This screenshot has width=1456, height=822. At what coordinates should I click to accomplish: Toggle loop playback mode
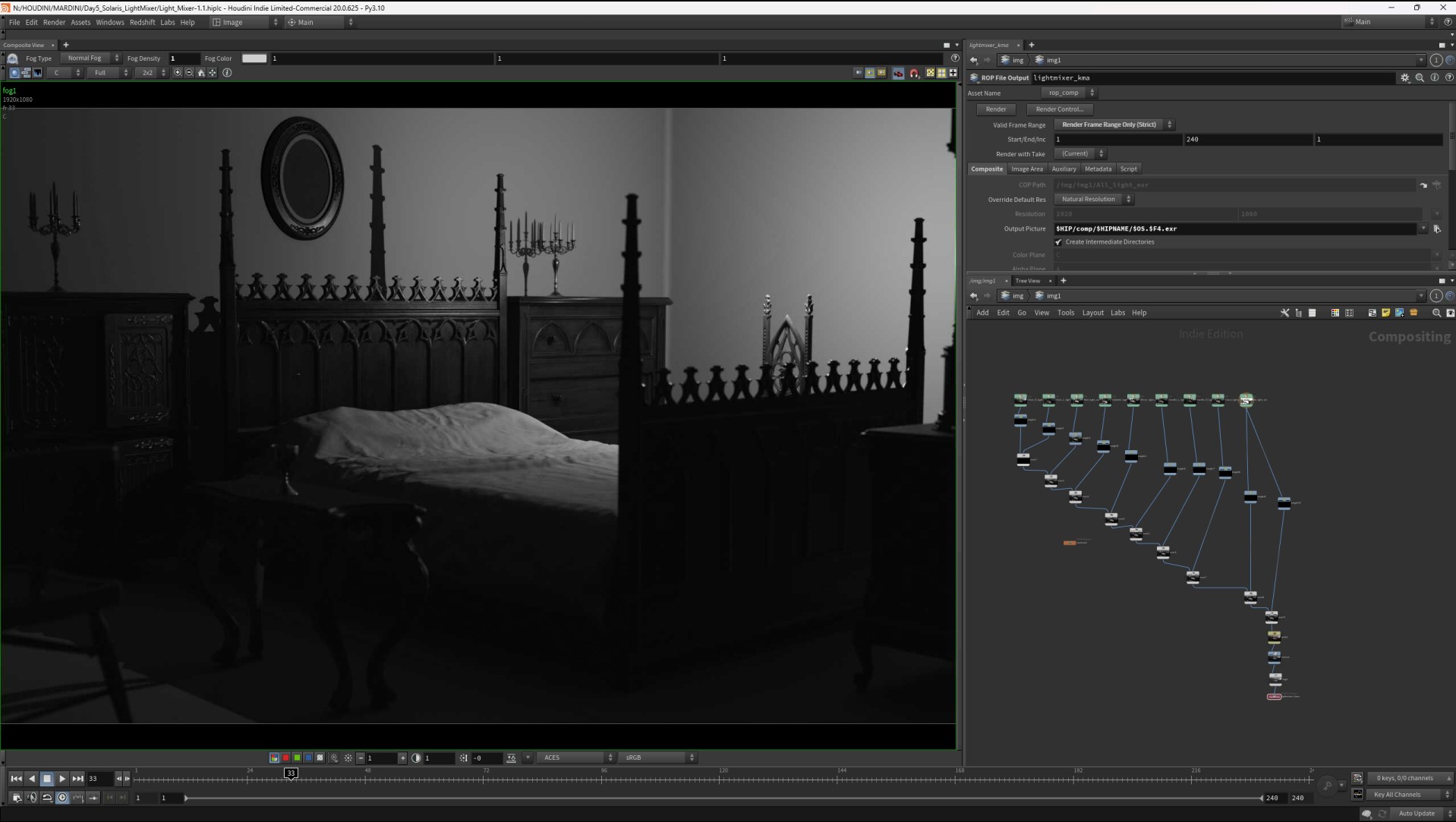[47, 798]
